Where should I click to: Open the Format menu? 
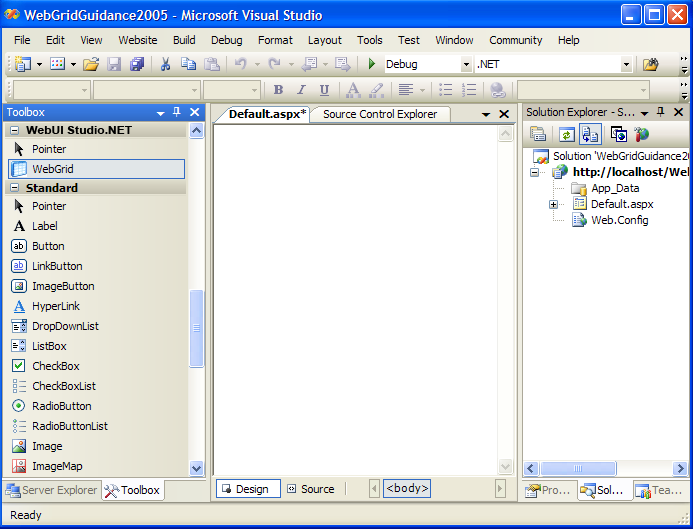pyautogui.click(x=275, y=40)
